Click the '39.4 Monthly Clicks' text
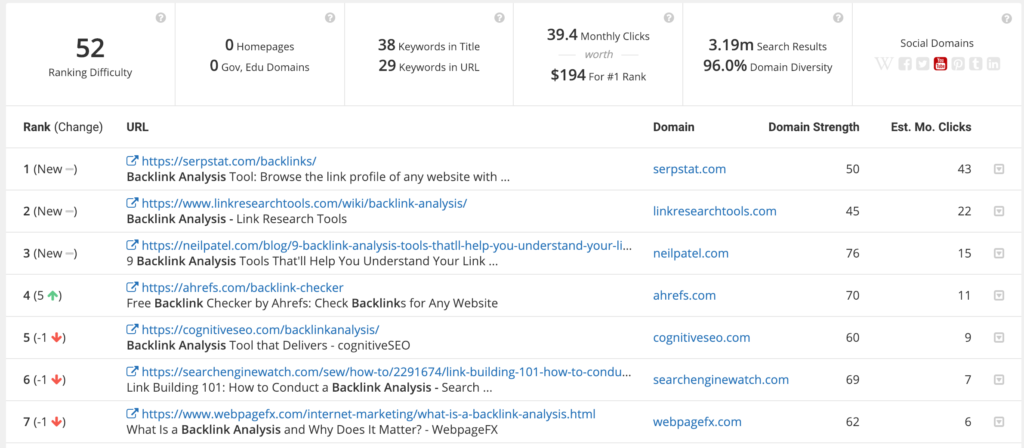Viewport: 1024px width, 448px height. point(598,35)
